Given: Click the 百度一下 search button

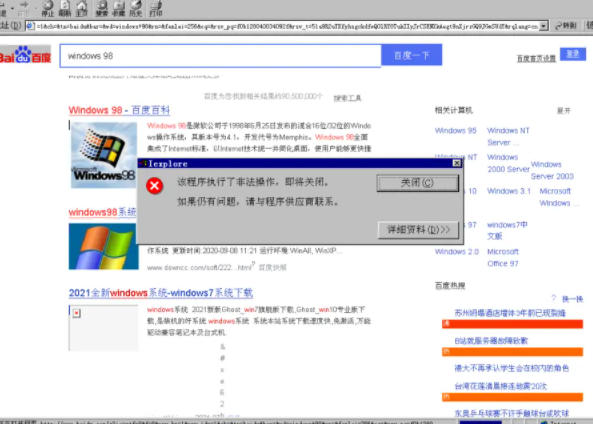Looking at the screenshot, I should click(x=411, y=55).
